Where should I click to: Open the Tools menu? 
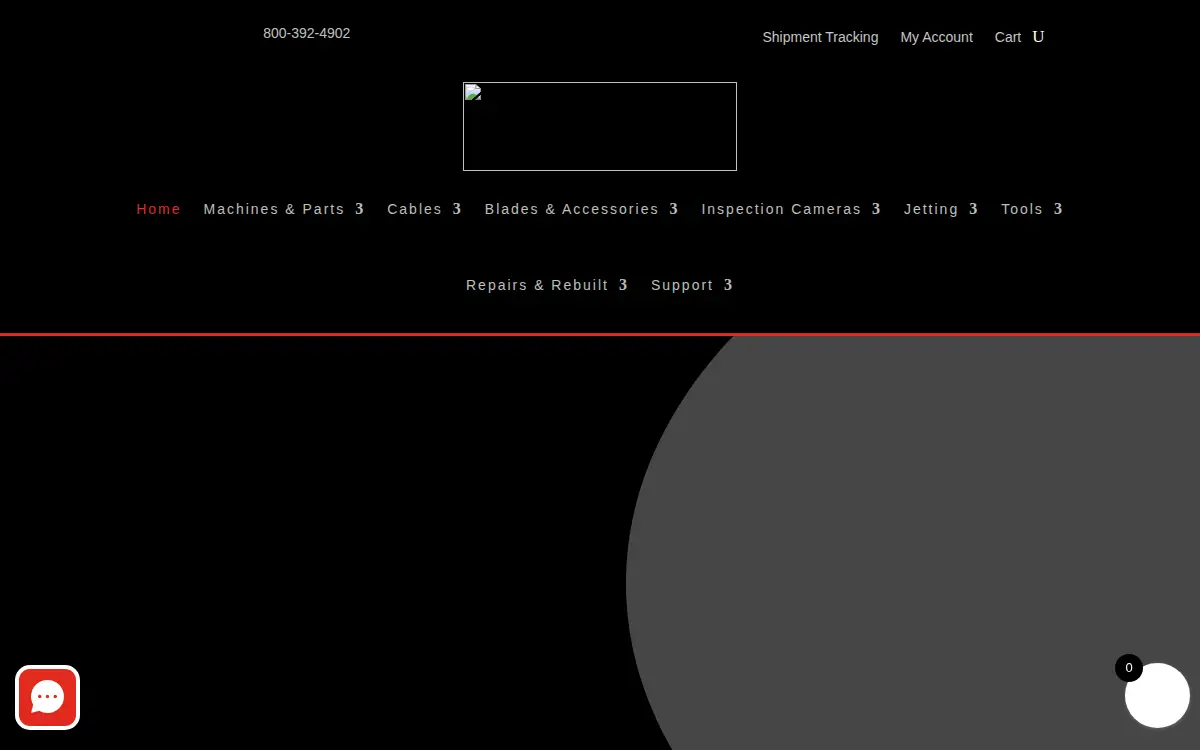[1022, 209]
